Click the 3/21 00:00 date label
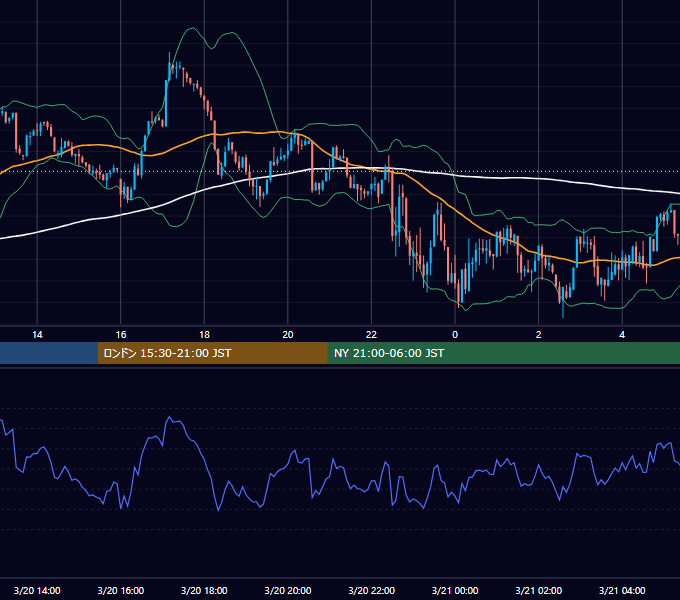 [x=455, y=590]
